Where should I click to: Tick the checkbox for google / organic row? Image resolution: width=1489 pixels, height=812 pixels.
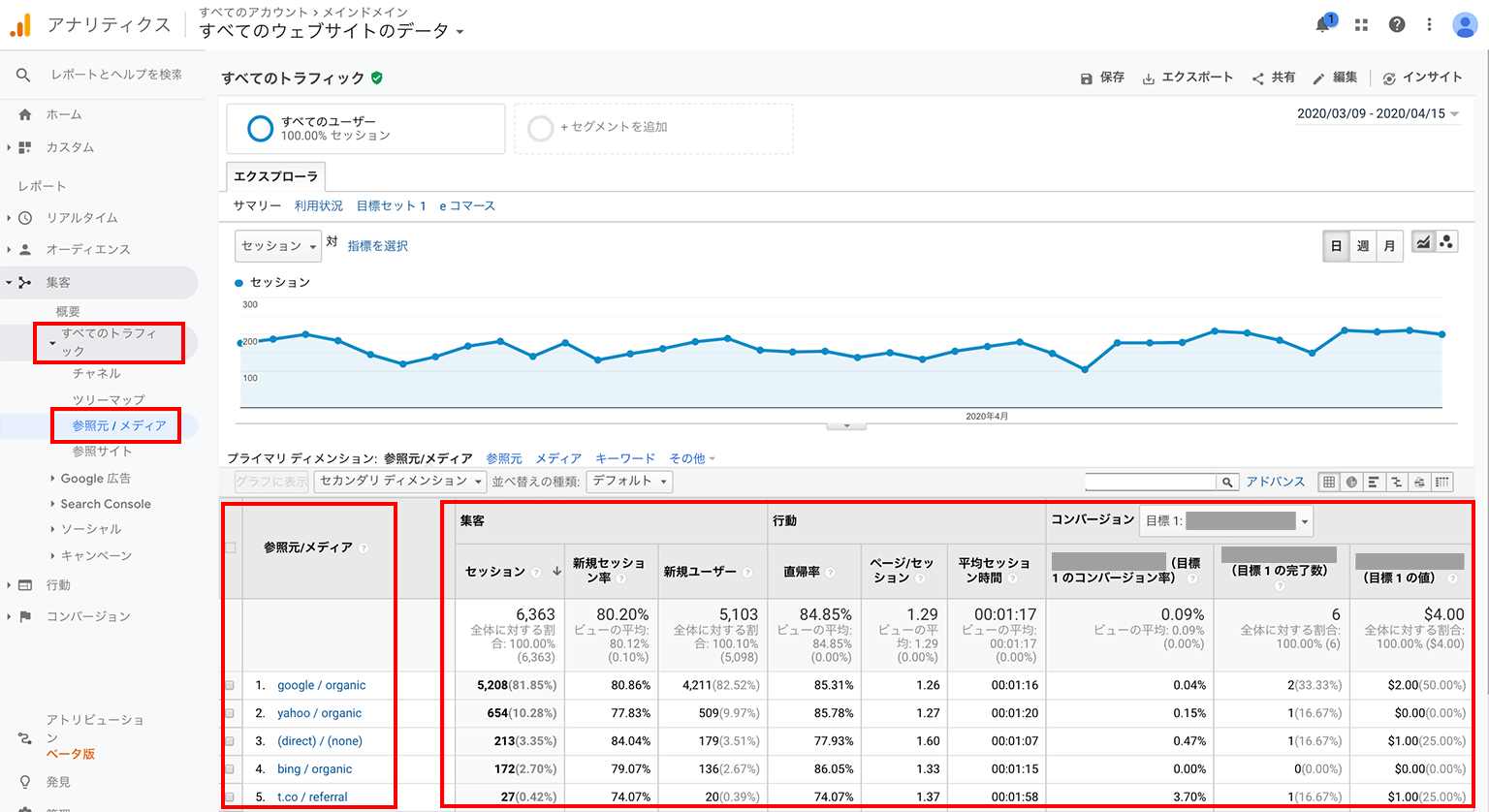[231, 685]
